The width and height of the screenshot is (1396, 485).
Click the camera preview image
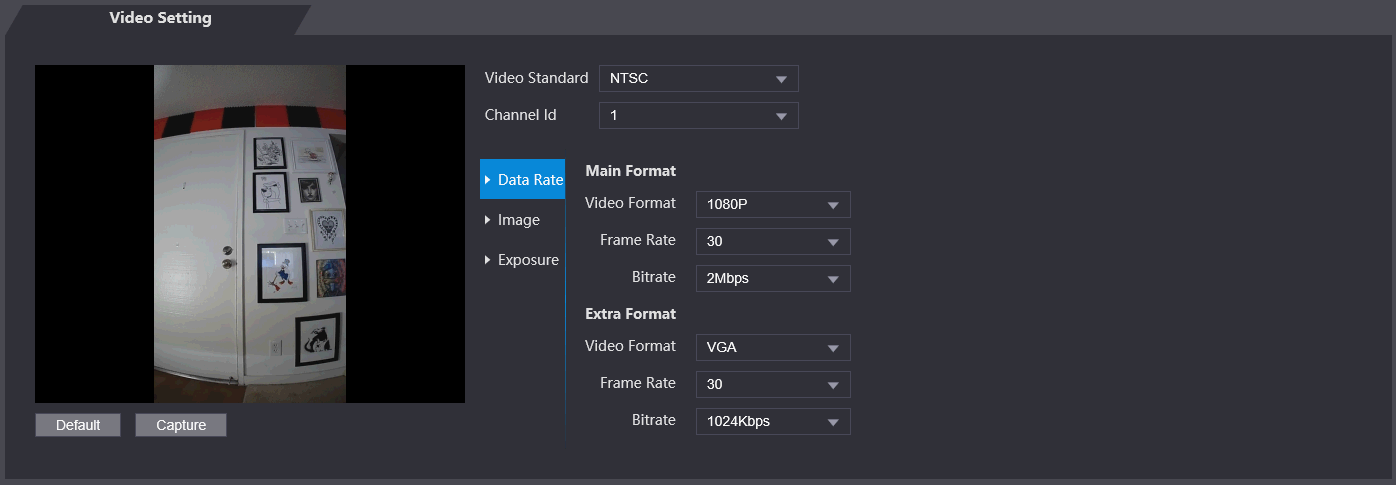(250, 234)
